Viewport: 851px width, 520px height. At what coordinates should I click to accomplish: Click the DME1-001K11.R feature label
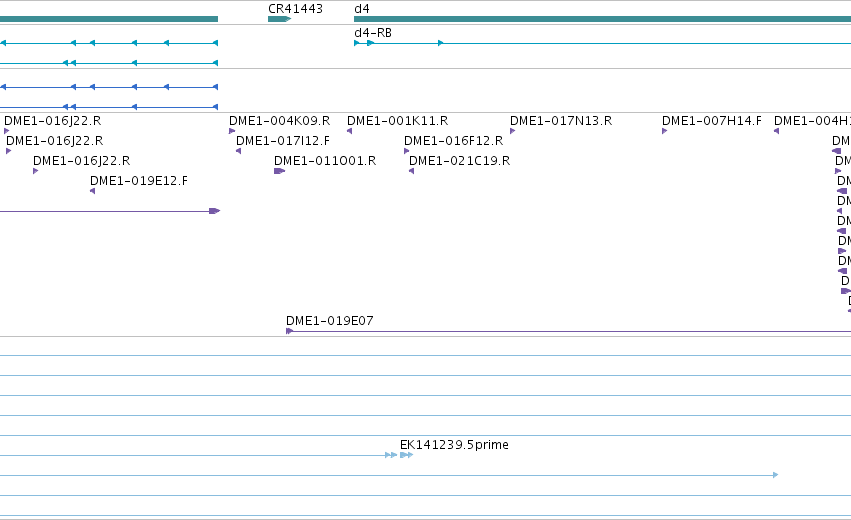(x=397, y=121)
